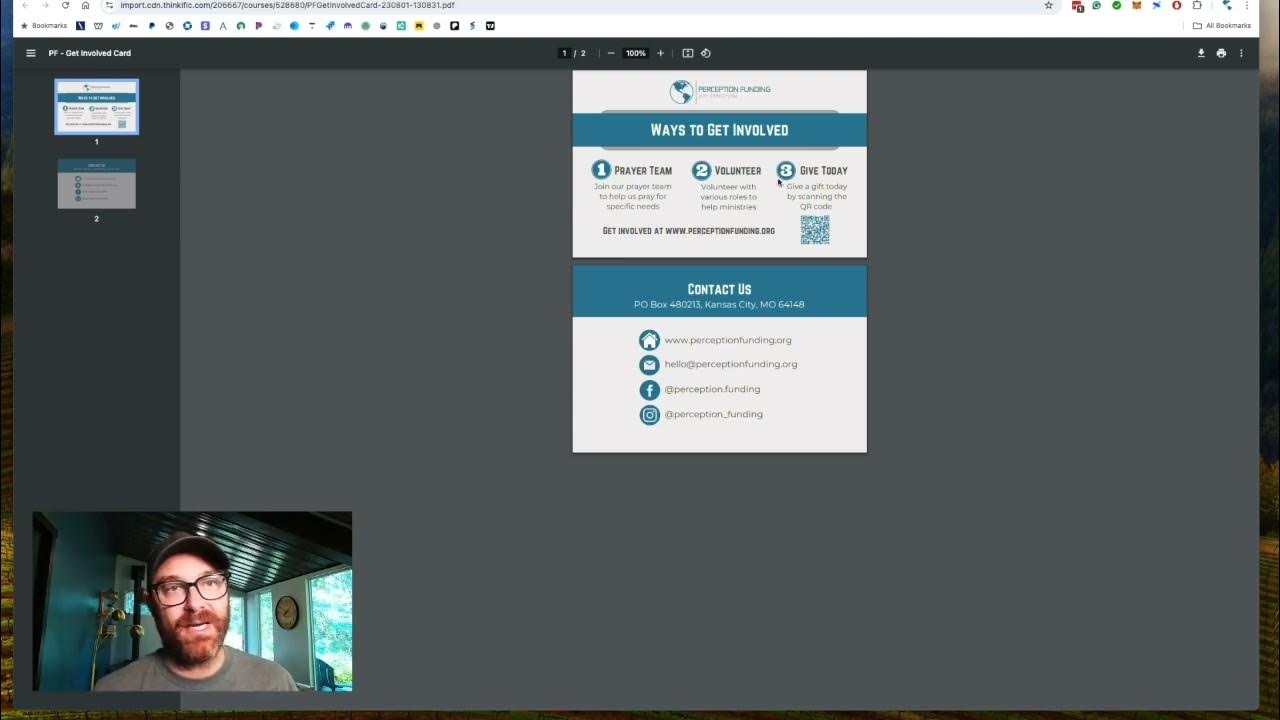Screen dimensions: 1280x720
Task: Click the PO Box 480213 address line
Action: pyautogui.click(x=719, y=304)
